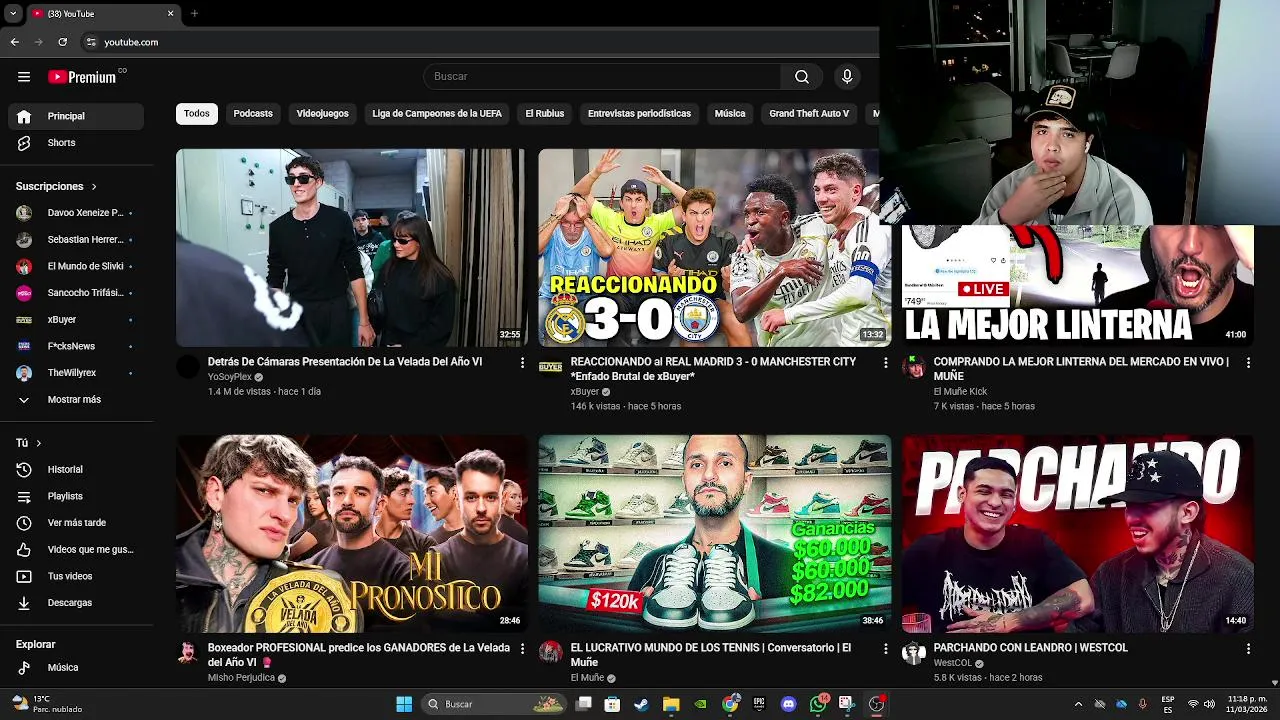Open File Explorer from taskbar
The height and width of the screenshot is (720, 1280).
[671, 704]
